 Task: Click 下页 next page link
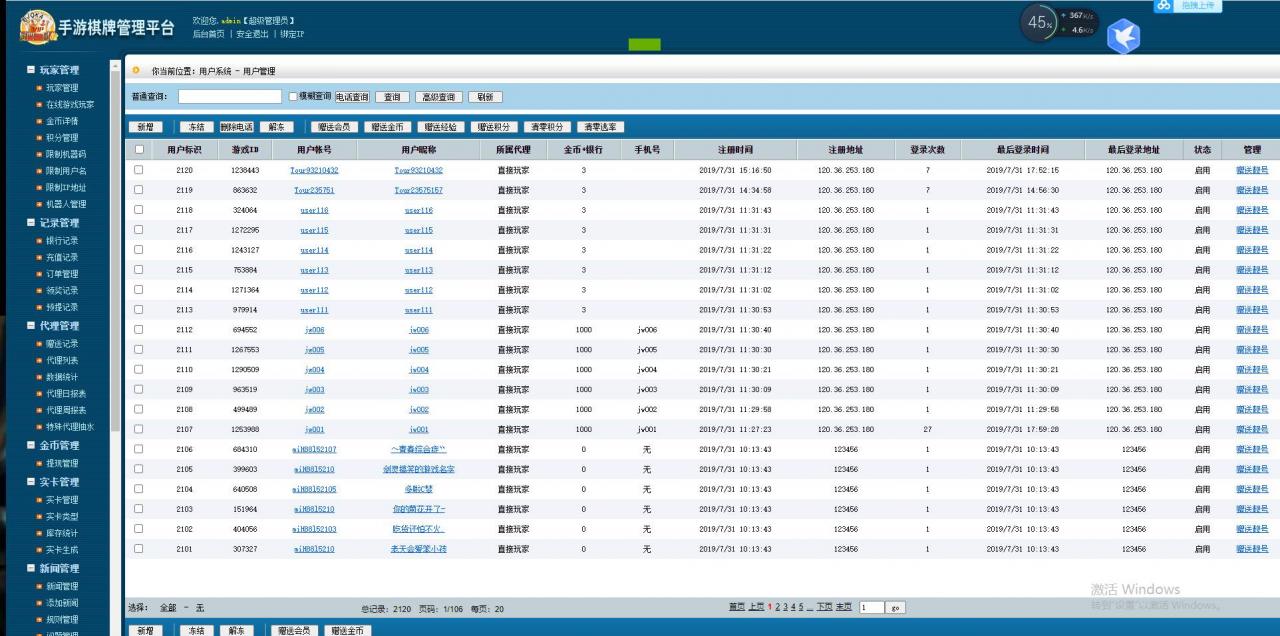pyautogui.click(x=825, y=607)
